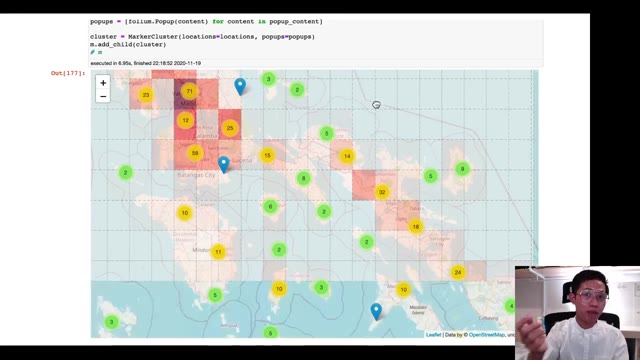Zoom out the map with minus button
Screen dimensions: 640x360
tap(103, 96)
